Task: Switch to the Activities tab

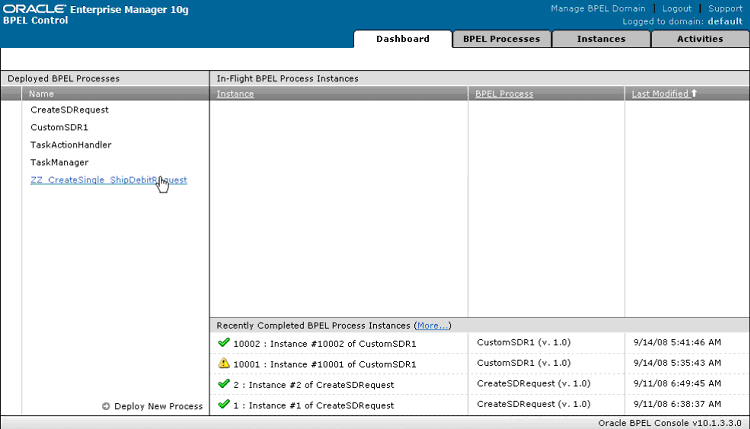Action: point(700,39)
